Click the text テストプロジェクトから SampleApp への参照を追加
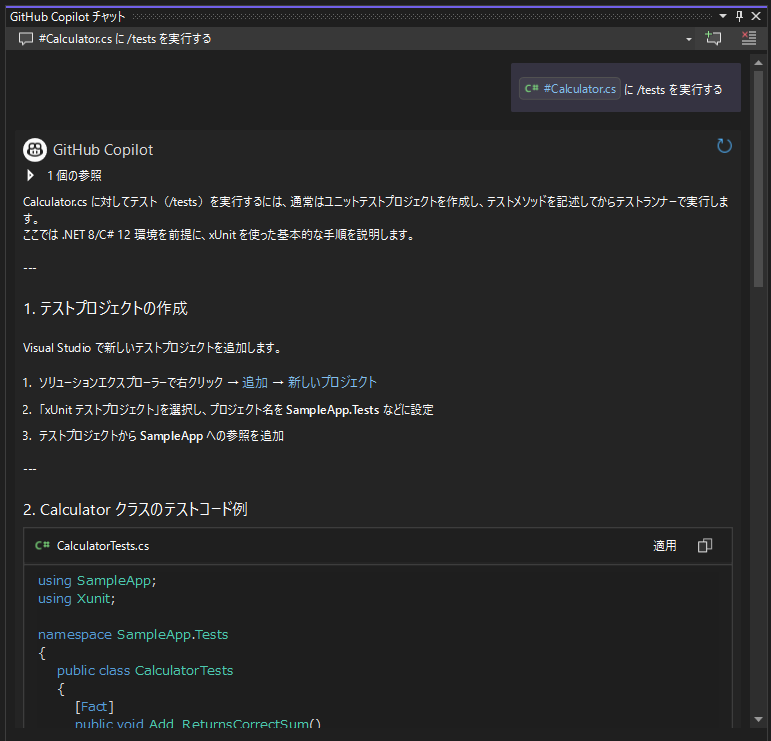 point(161,436)
